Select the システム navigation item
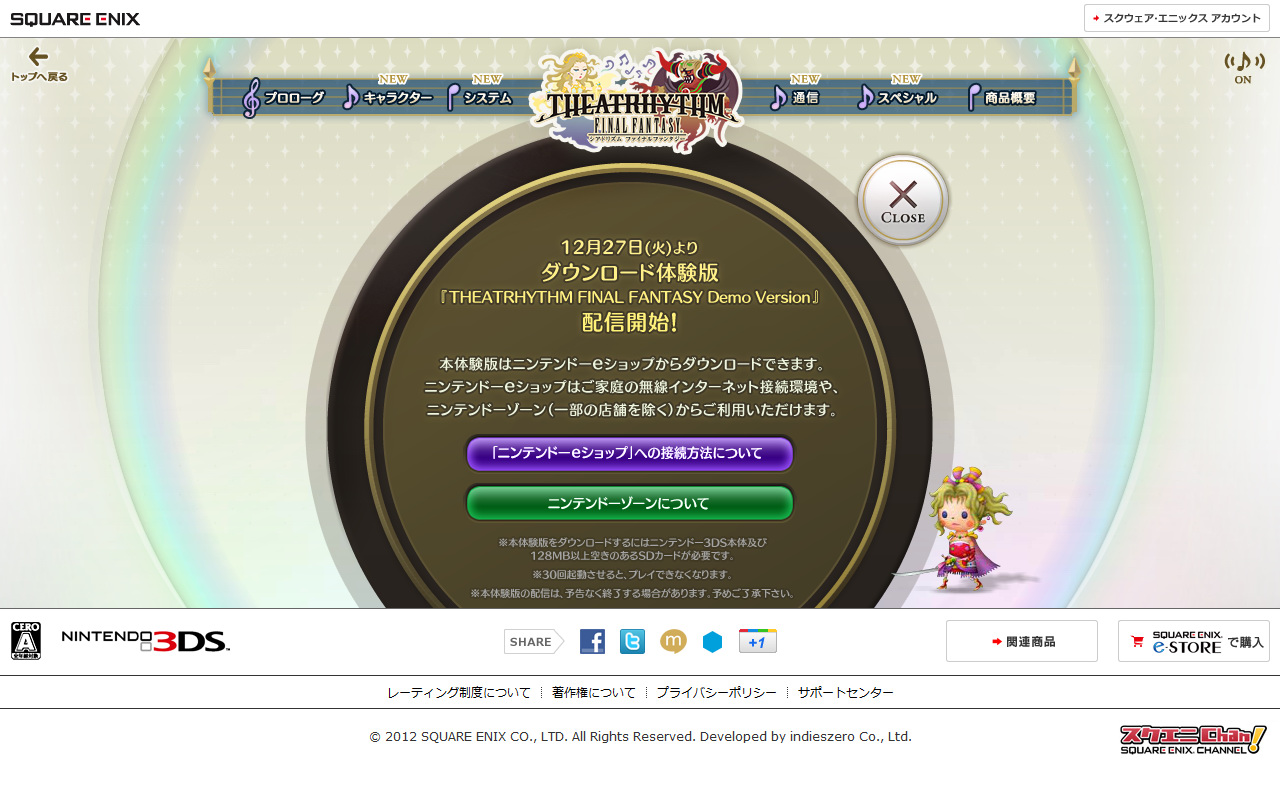1280x800 pixels. pyautogui.click(x=480, y=97)
